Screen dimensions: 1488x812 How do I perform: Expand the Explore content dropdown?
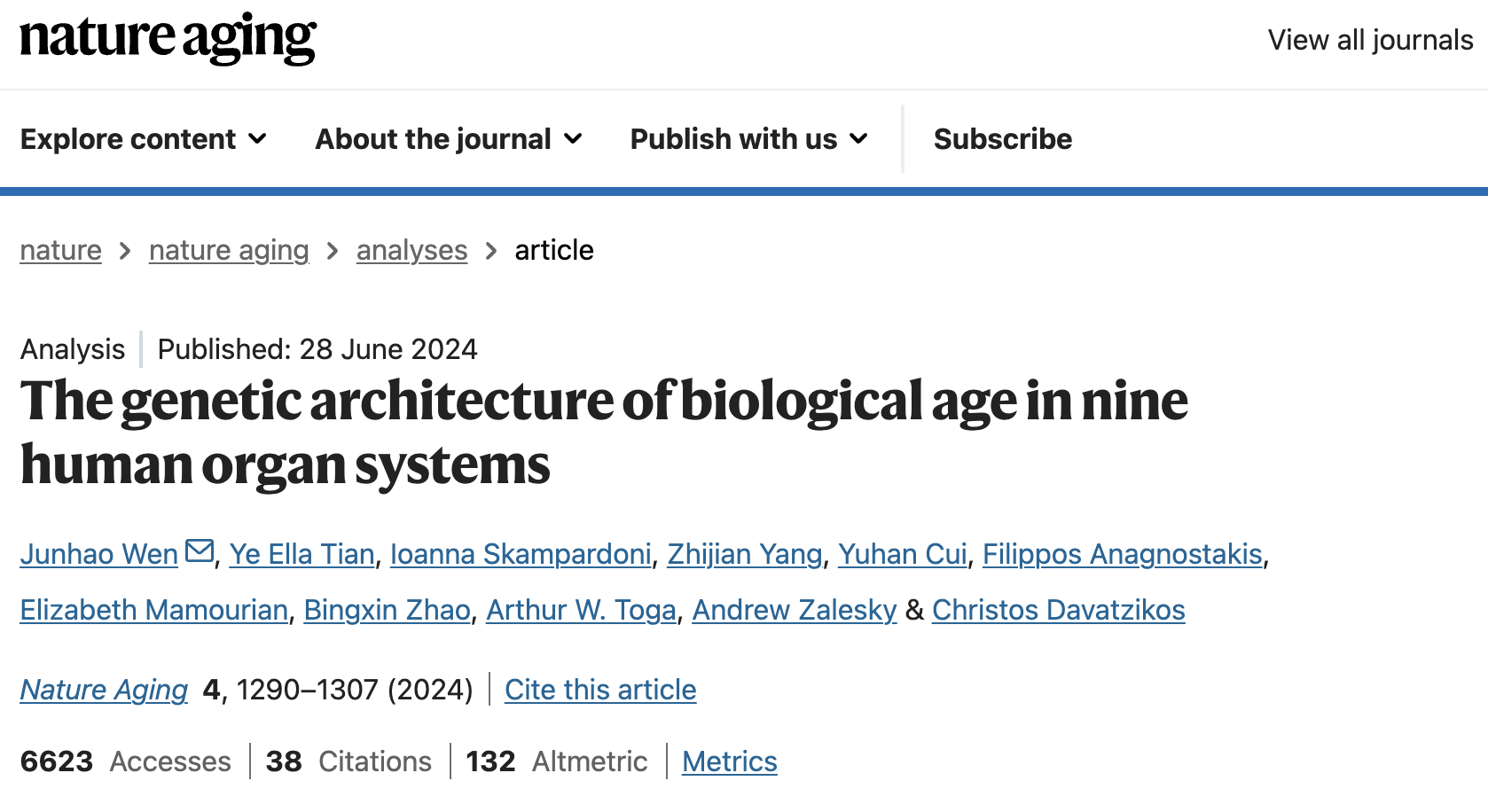(144, 139)
